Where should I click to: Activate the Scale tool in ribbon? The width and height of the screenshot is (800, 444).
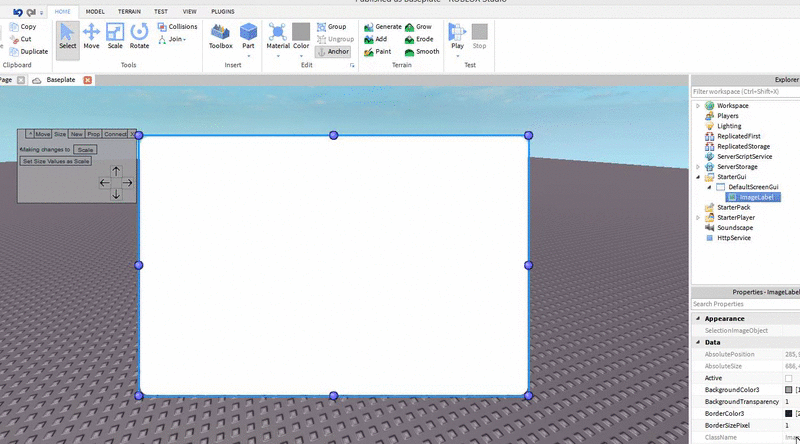(115, 37)
